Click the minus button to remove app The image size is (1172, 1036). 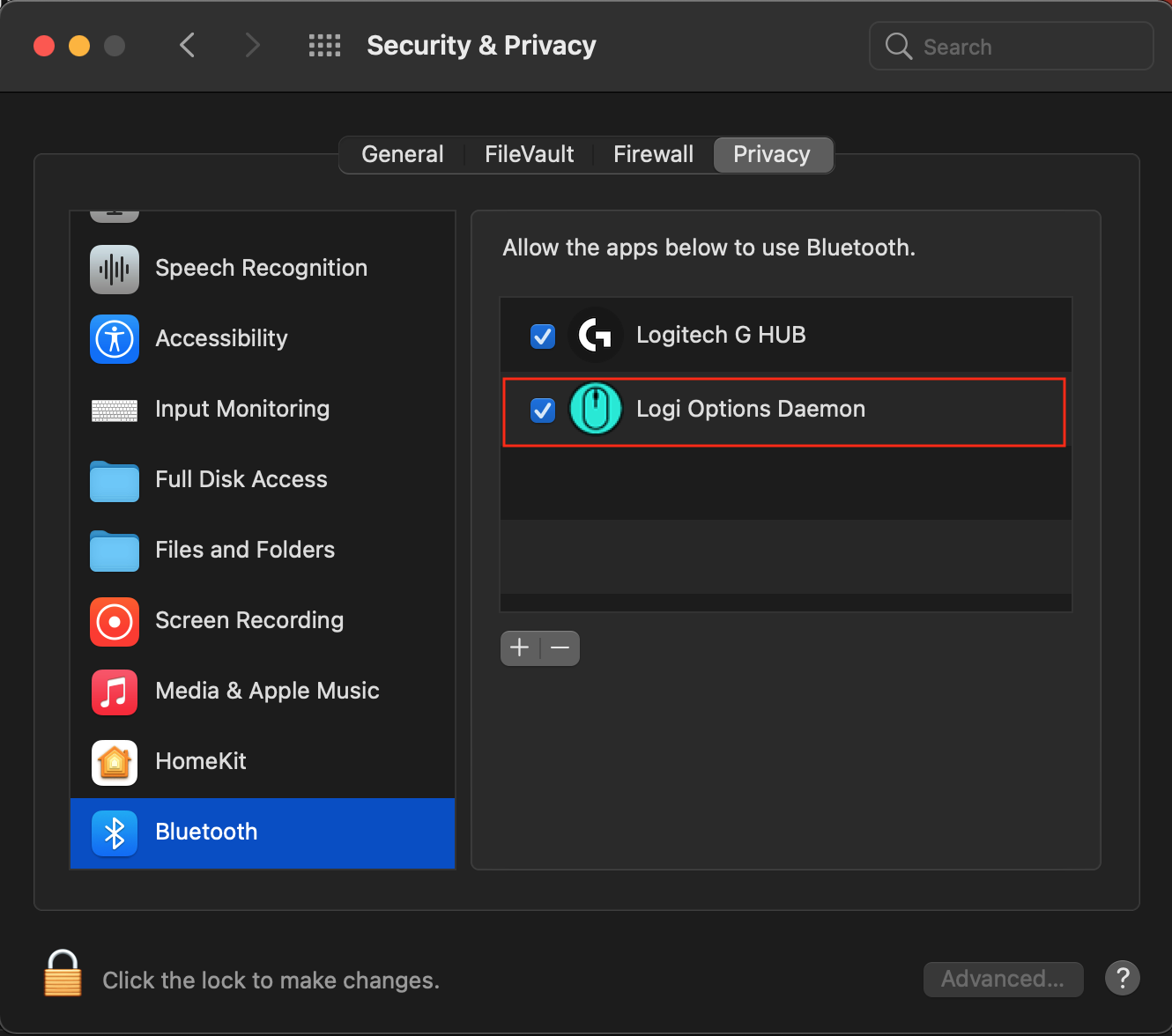[560, 648]
